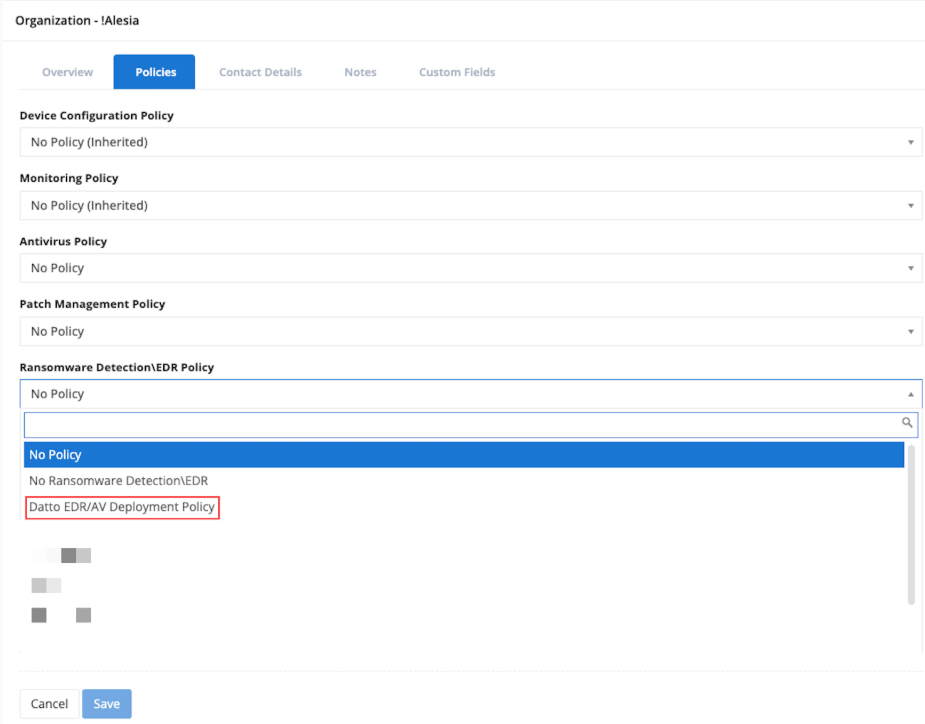Go to the Notes tab

coord(360,72)
